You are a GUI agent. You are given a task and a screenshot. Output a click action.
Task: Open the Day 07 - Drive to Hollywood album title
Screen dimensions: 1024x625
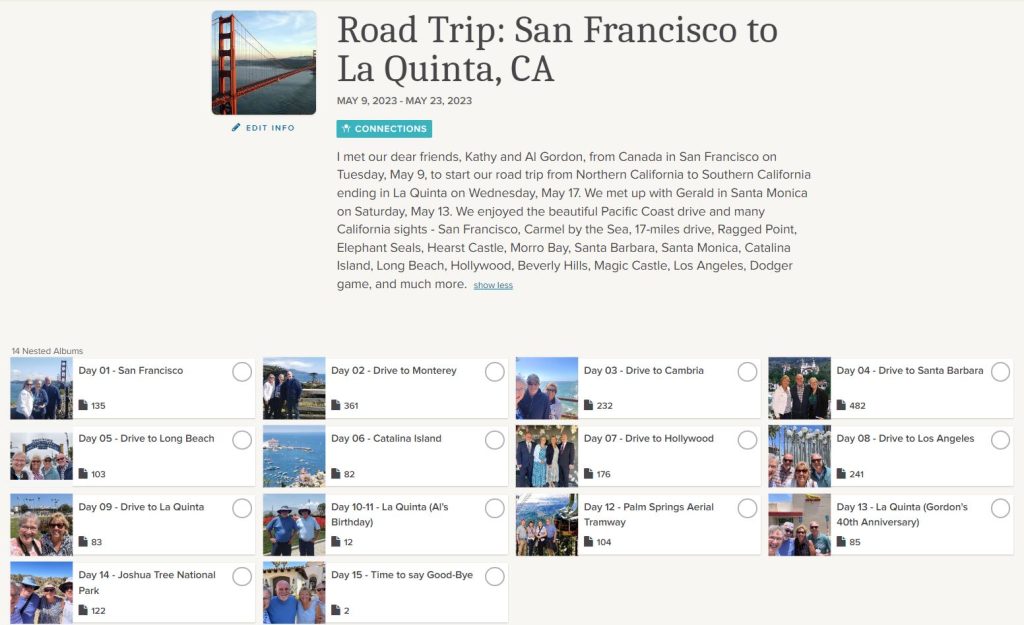(648, 438)
